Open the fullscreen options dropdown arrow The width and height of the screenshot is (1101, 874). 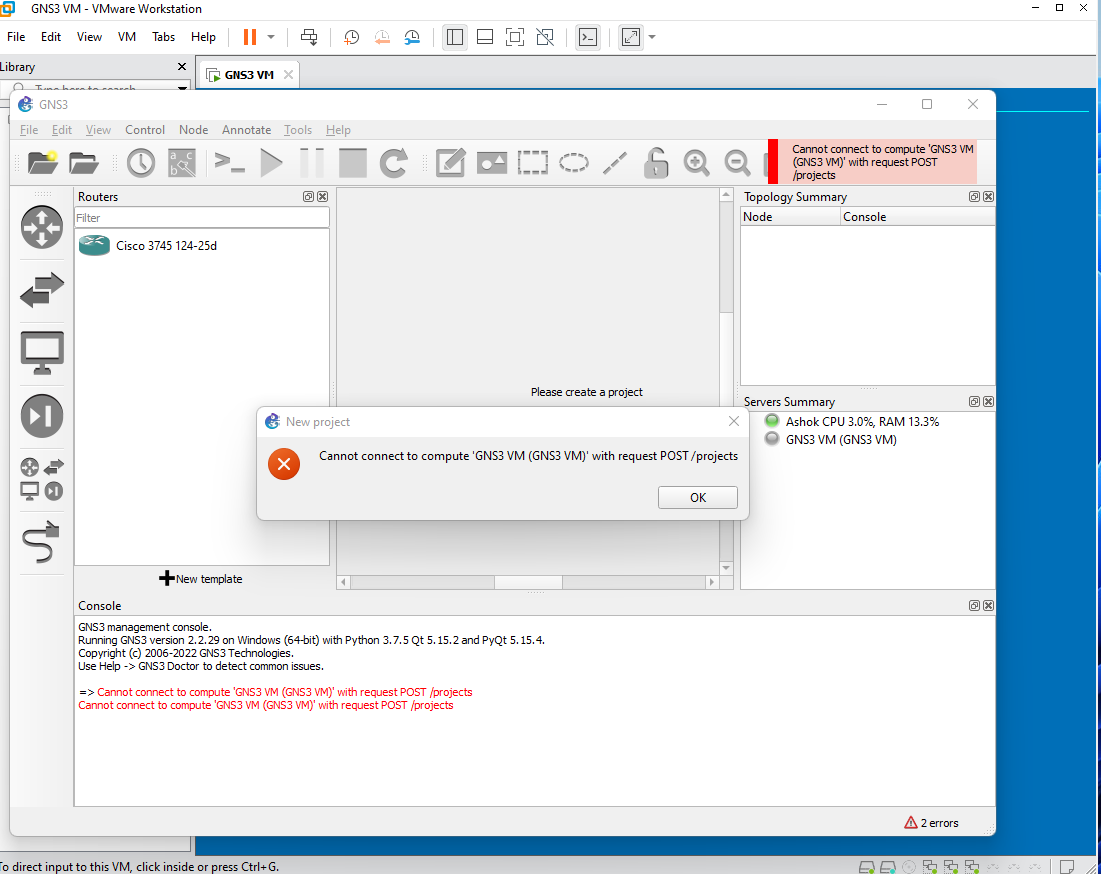651,37
